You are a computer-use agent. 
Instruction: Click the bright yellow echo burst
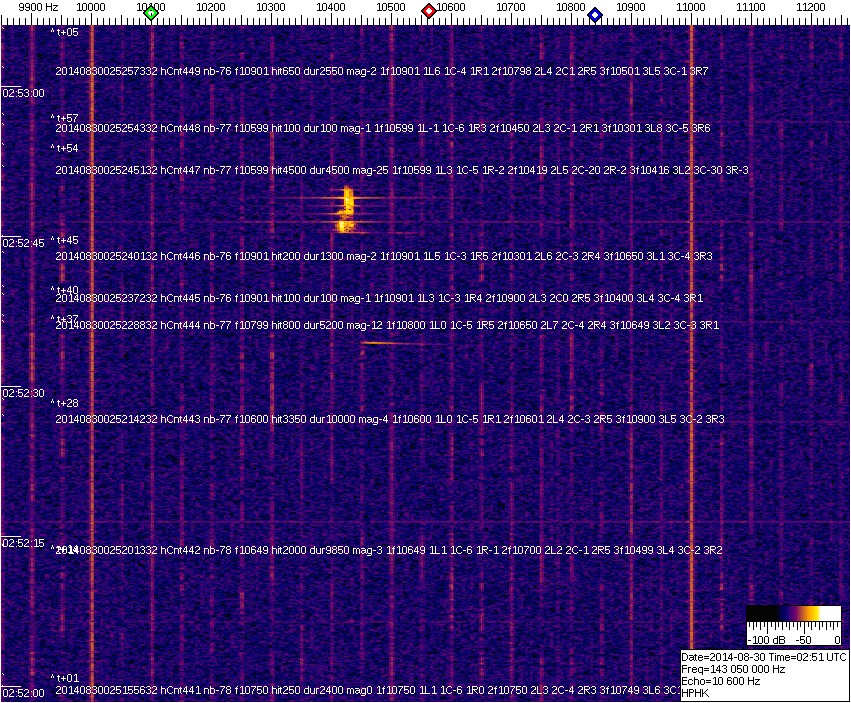[x=347, y=210]
